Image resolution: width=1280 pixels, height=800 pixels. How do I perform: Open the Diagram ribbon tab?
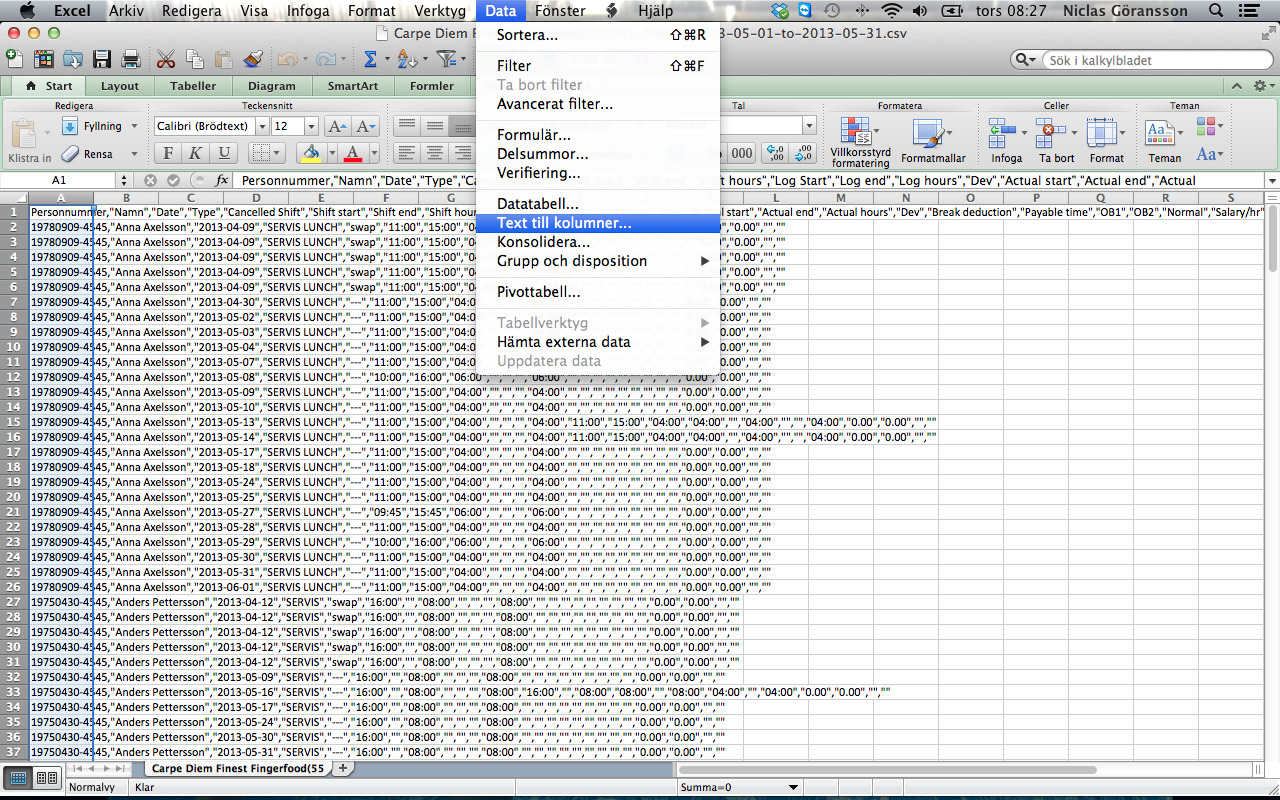tap(272, 86)
